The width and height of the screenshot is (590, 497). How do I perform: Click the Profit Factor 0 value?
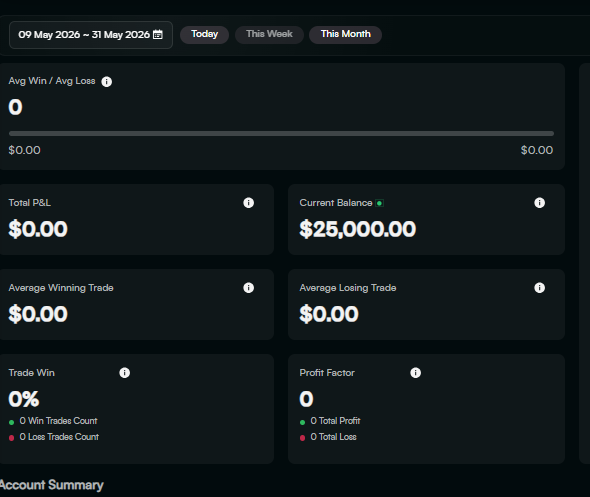pyautogui.click(x=306, y=399)
